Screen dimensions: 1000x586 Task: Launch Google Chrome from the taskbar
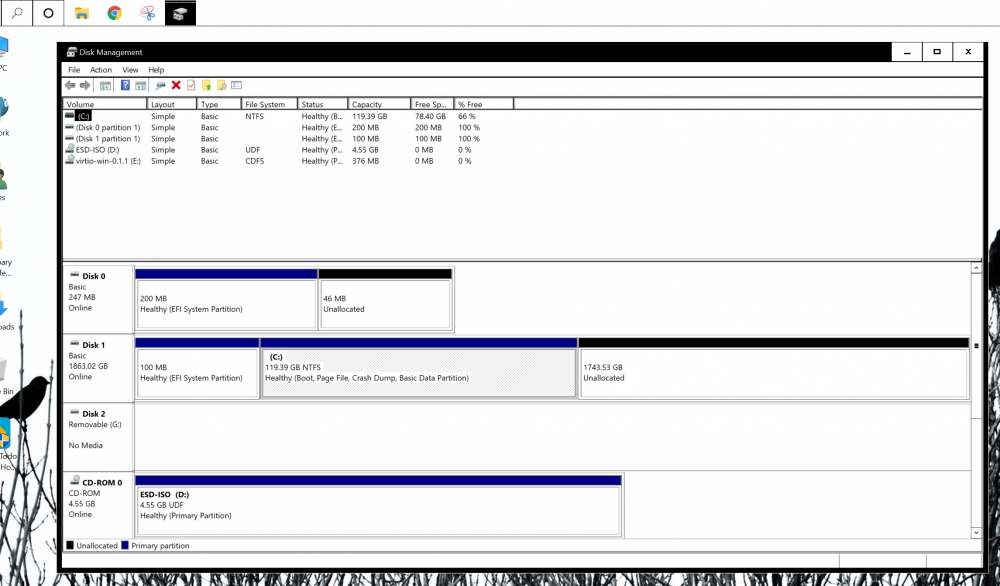point(115,13)
